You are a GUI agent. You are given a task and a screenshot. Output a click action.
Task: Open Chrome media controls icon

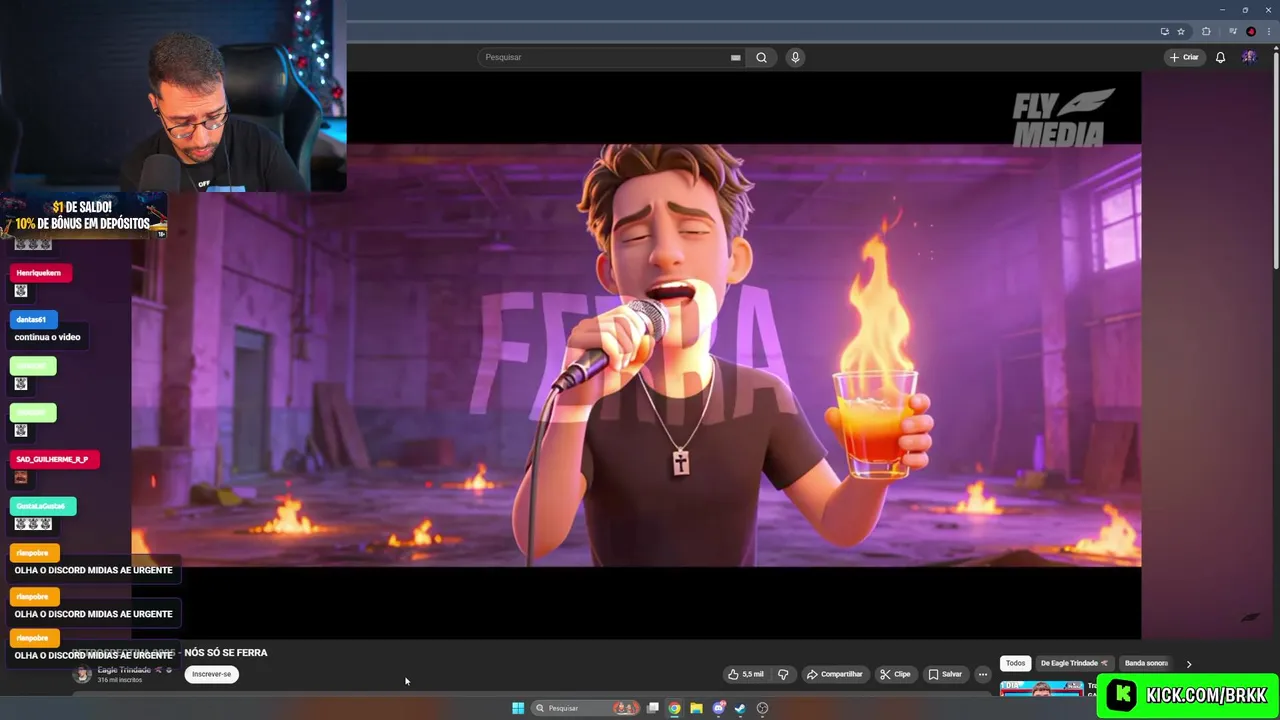point(1233,31)
